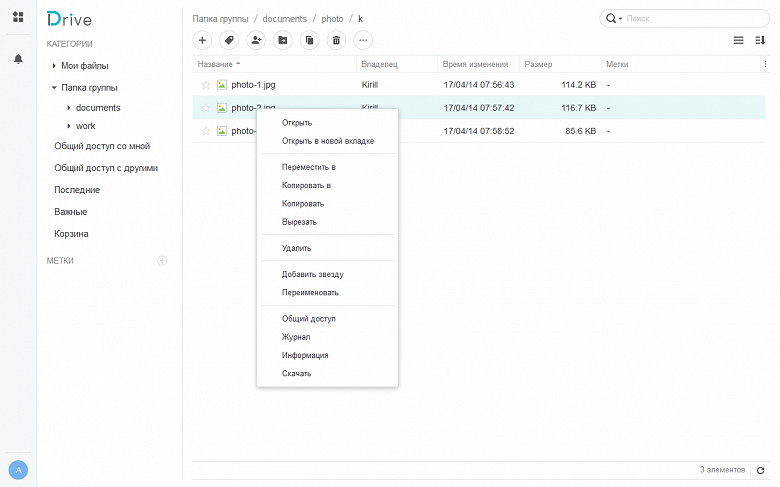Click the user avatar A icon
The width and height of the screenshot is (780, 487).
(x=18, y=470)
